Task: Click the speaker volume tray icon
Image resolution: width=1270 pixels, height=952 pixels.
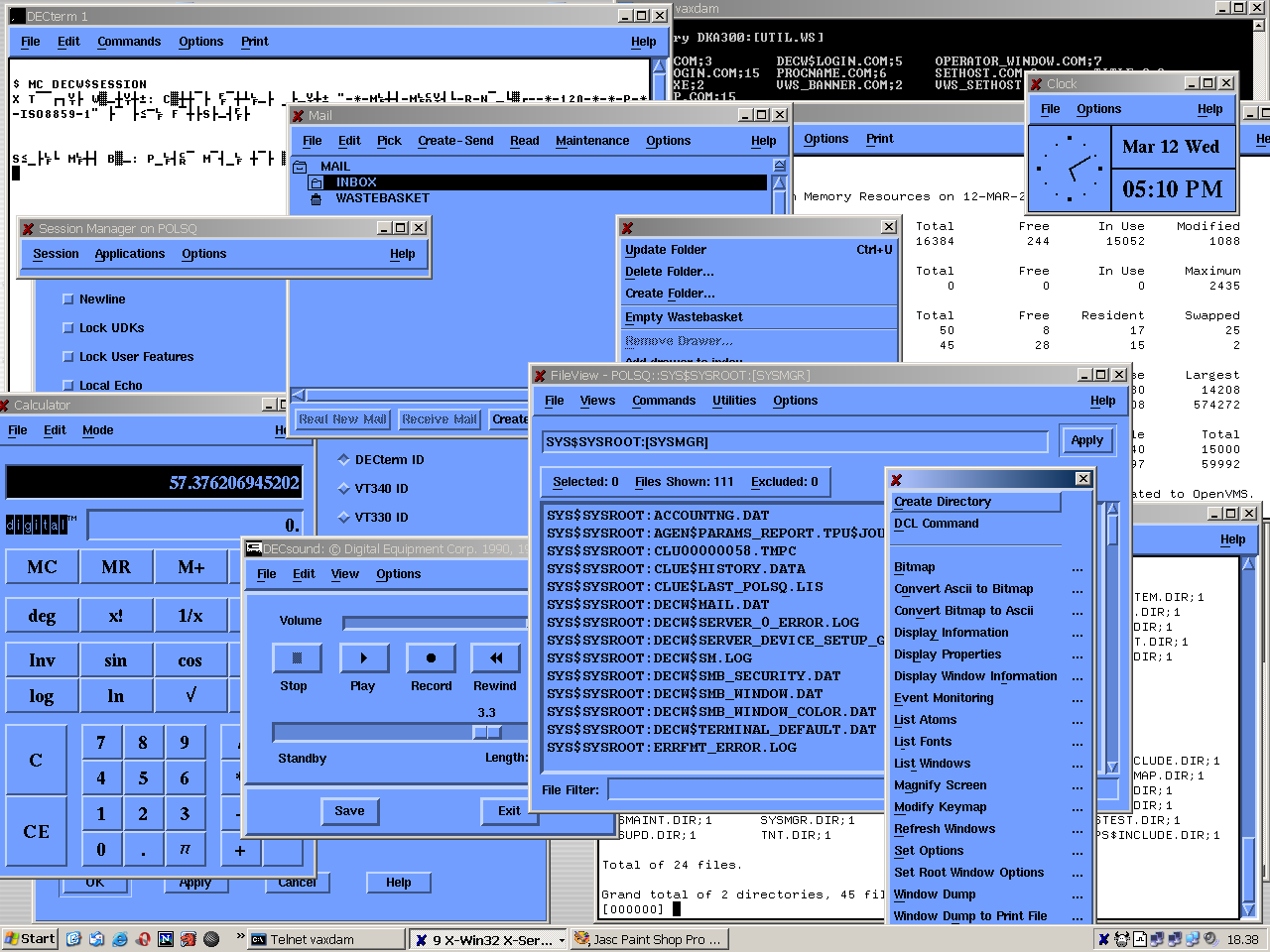Action: (1210, 939)
